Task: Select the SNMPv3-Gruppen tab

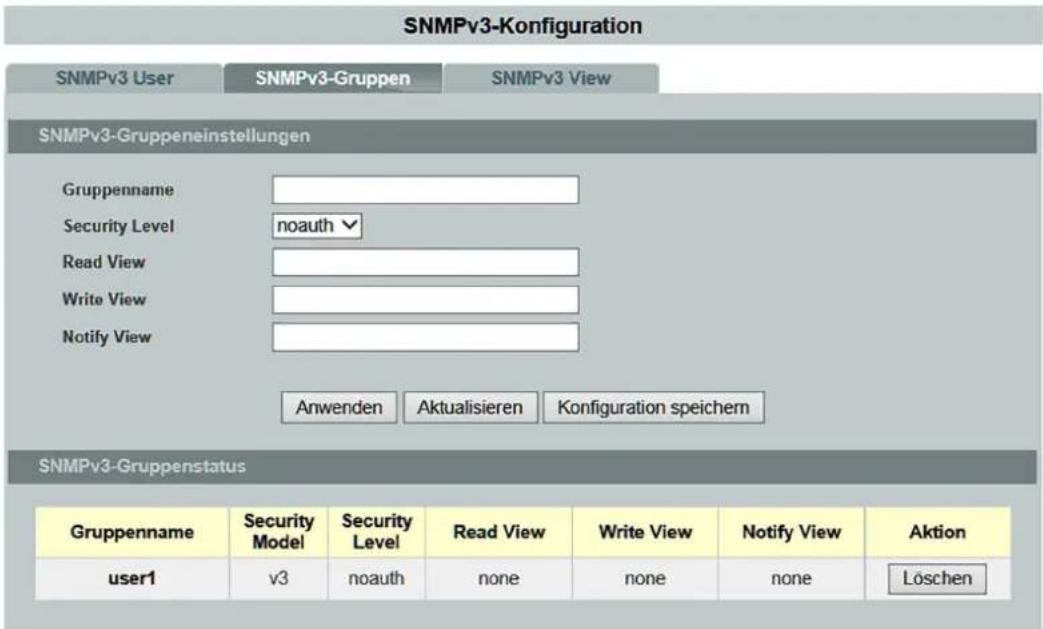Action: coord(333,78)
